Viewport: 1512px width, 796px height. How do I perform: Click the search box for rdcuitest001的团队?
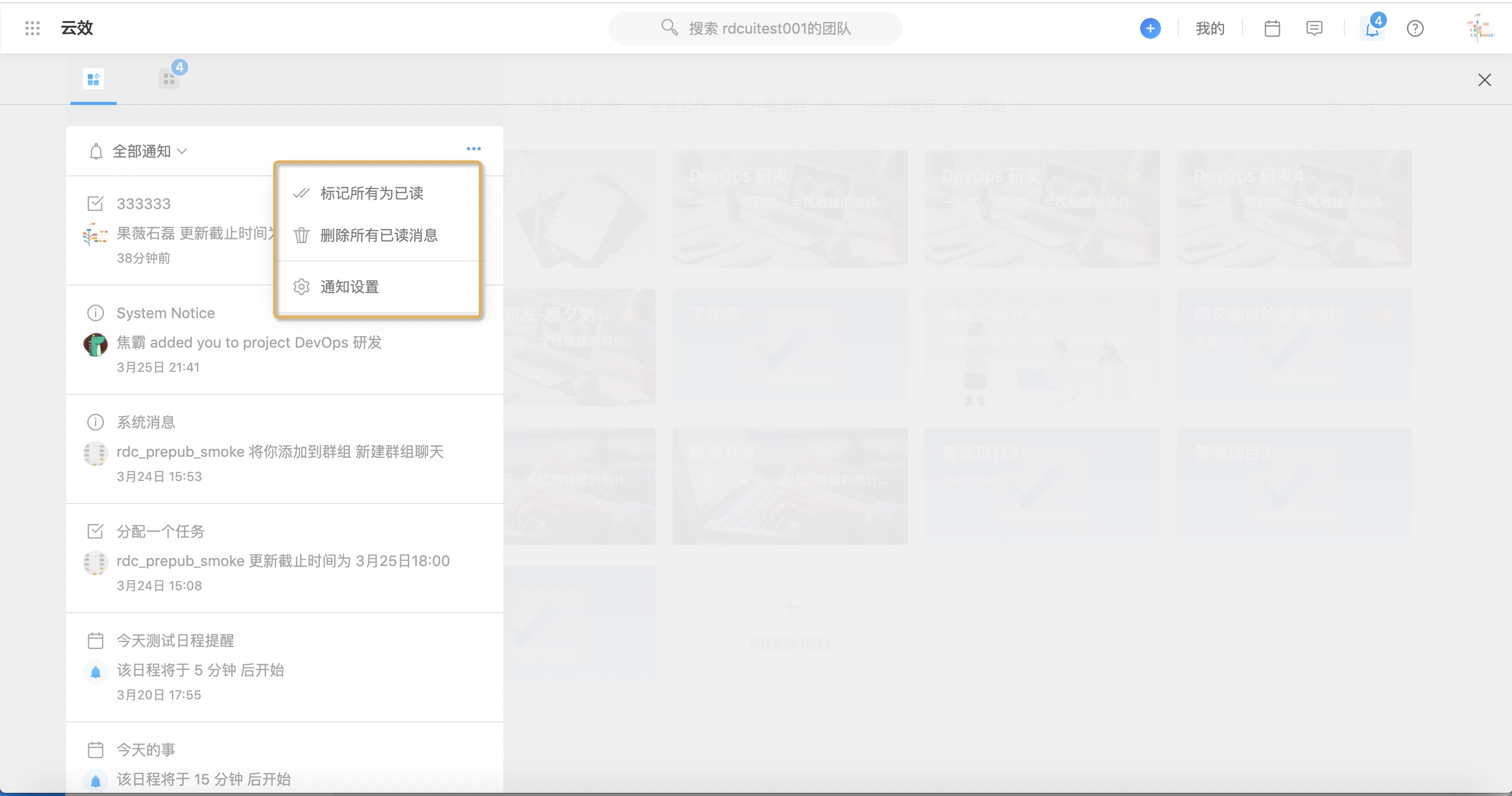755,28
